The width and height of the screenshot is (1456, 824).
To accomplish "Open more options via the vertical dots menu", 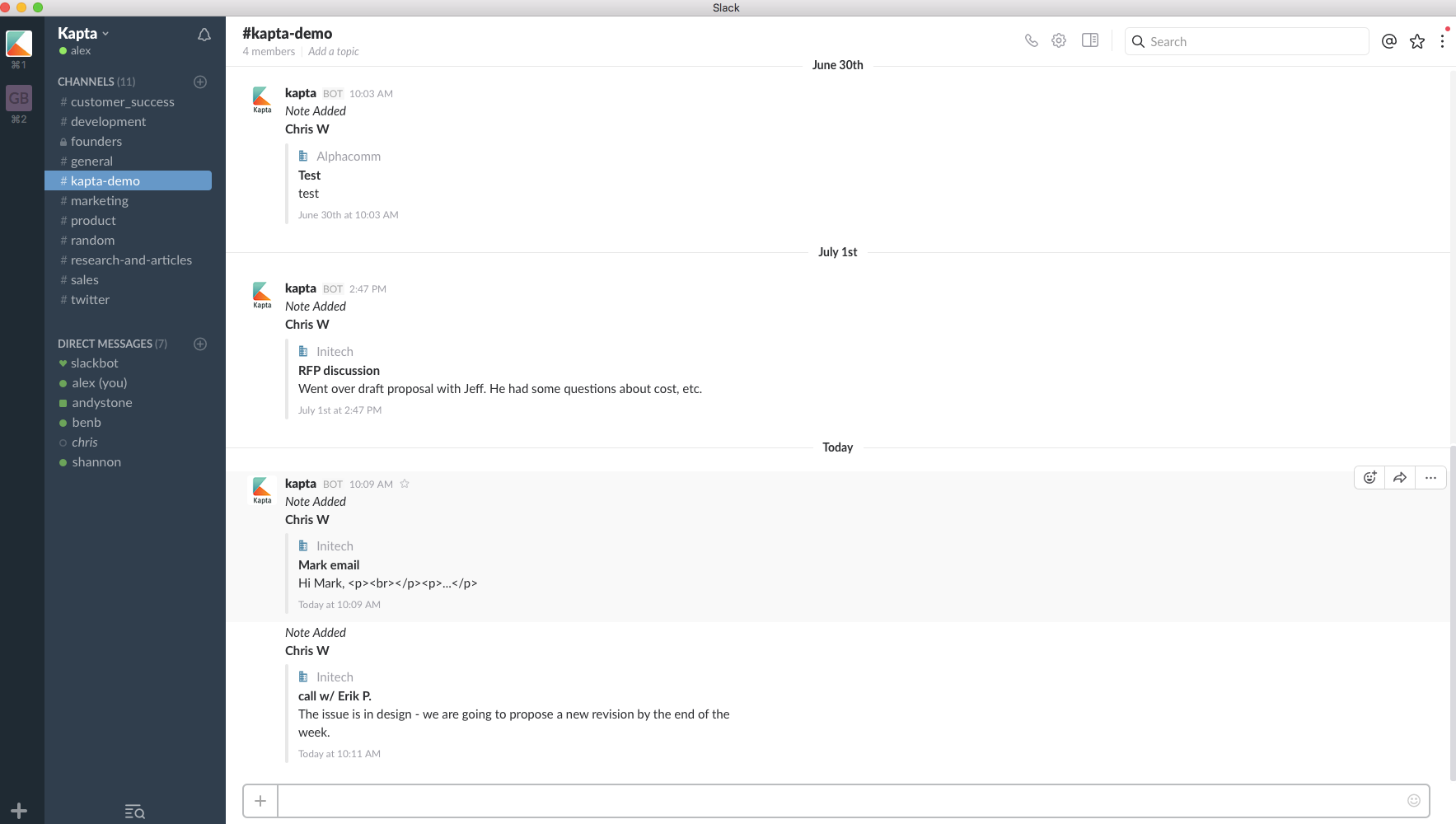I will (x=1443, y=40).
